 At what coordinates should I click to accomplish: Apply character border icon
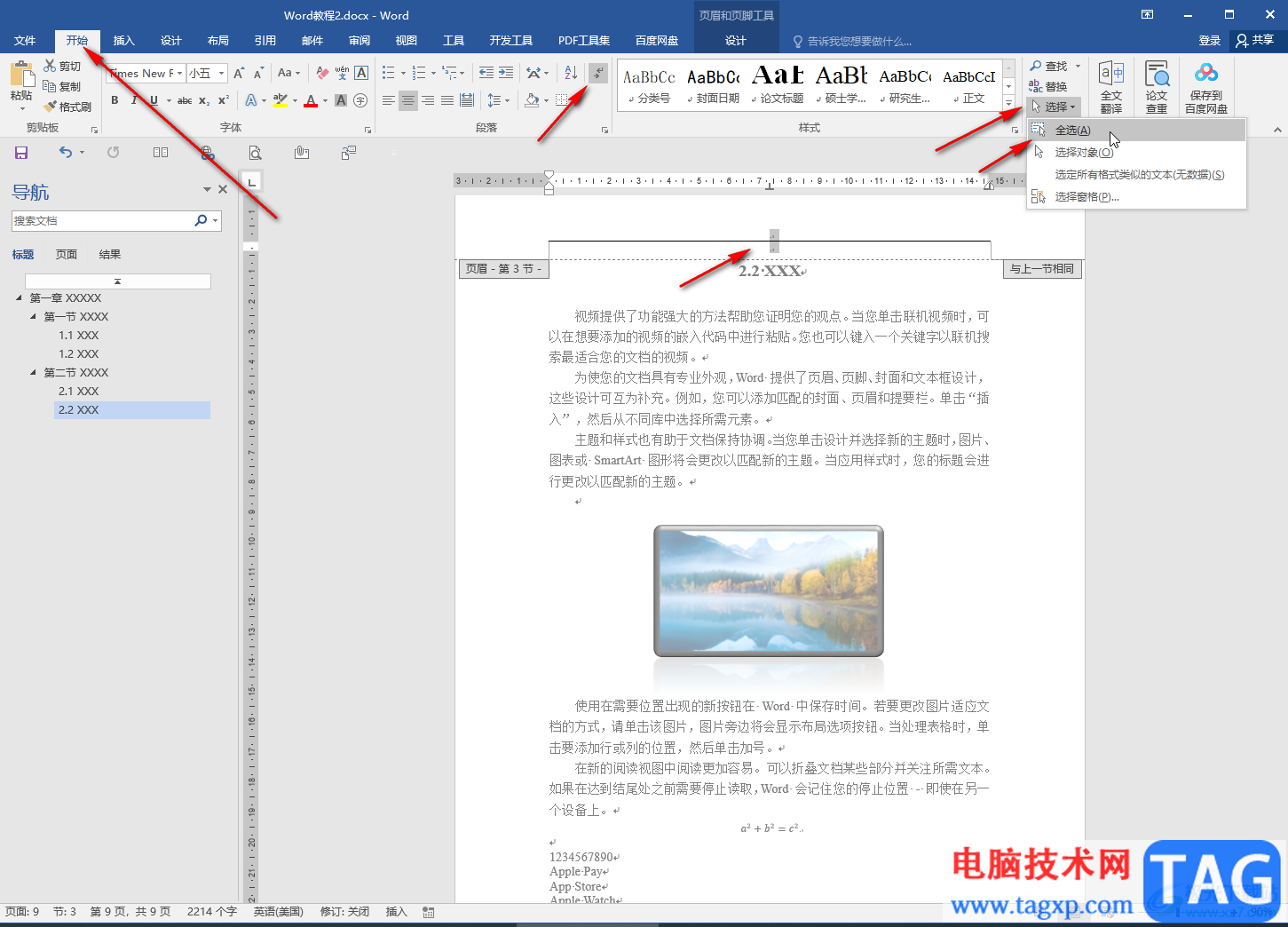pyautogui.click(x=361, y=73)
